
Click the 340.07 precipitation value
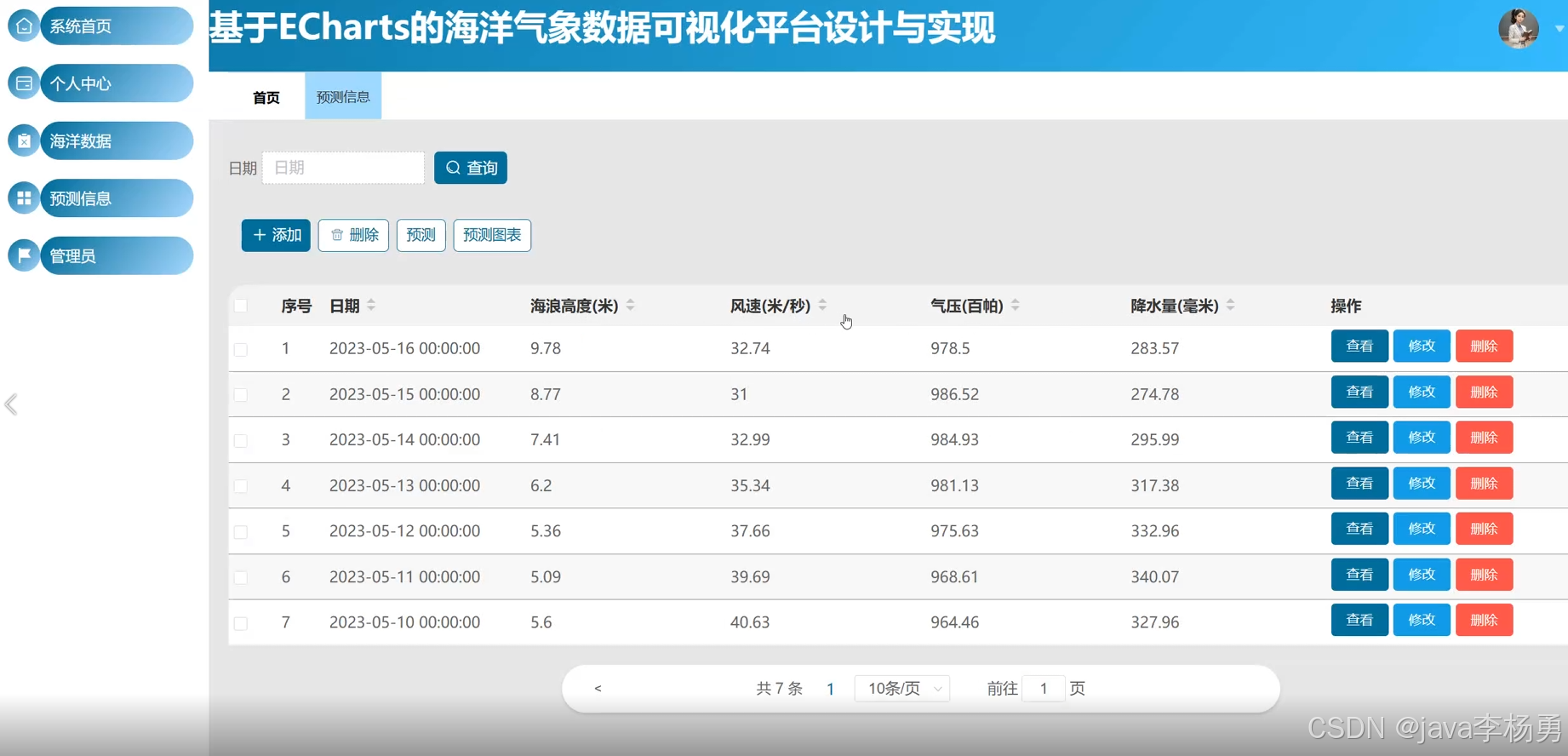point(1154,576)
